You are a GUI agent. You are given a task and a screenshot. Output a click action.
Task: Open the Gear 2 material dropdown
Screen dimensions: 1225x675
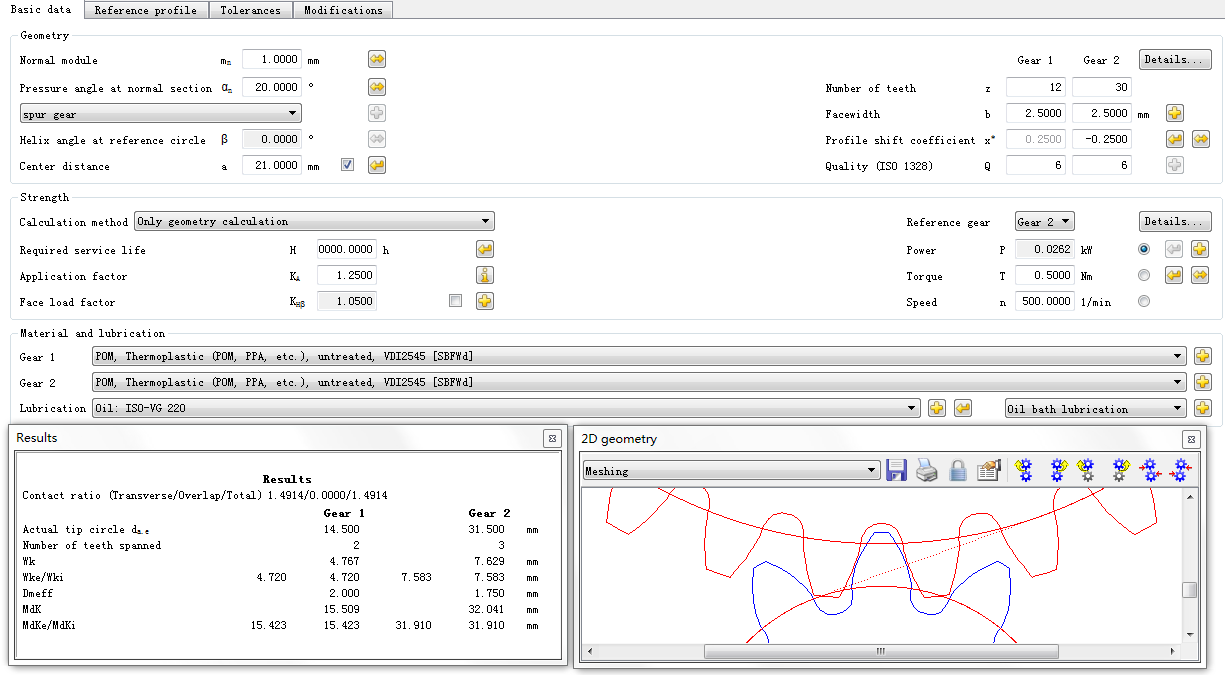(x=638, y=382)
